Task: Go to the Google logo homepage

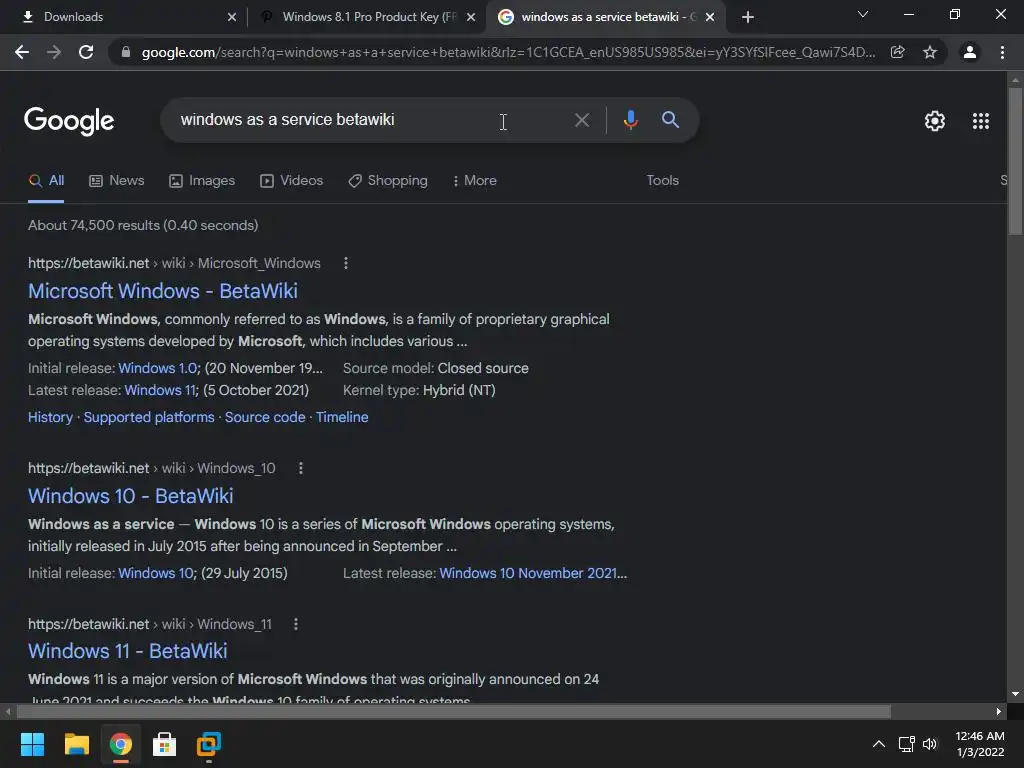Action: (69, 121)
